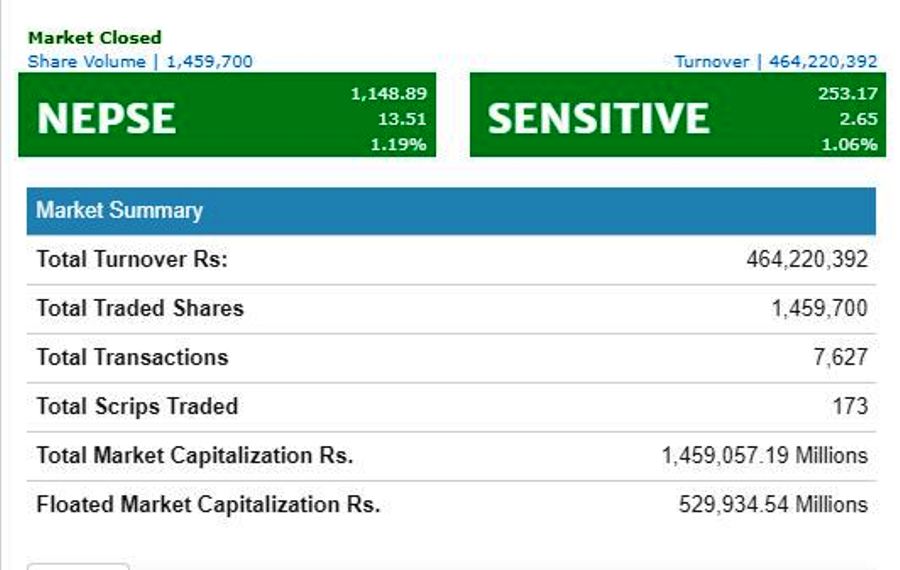Click the SENSITIVE percent change 1.06%
This screenshot has width=900, height=570.
(849, 144)
